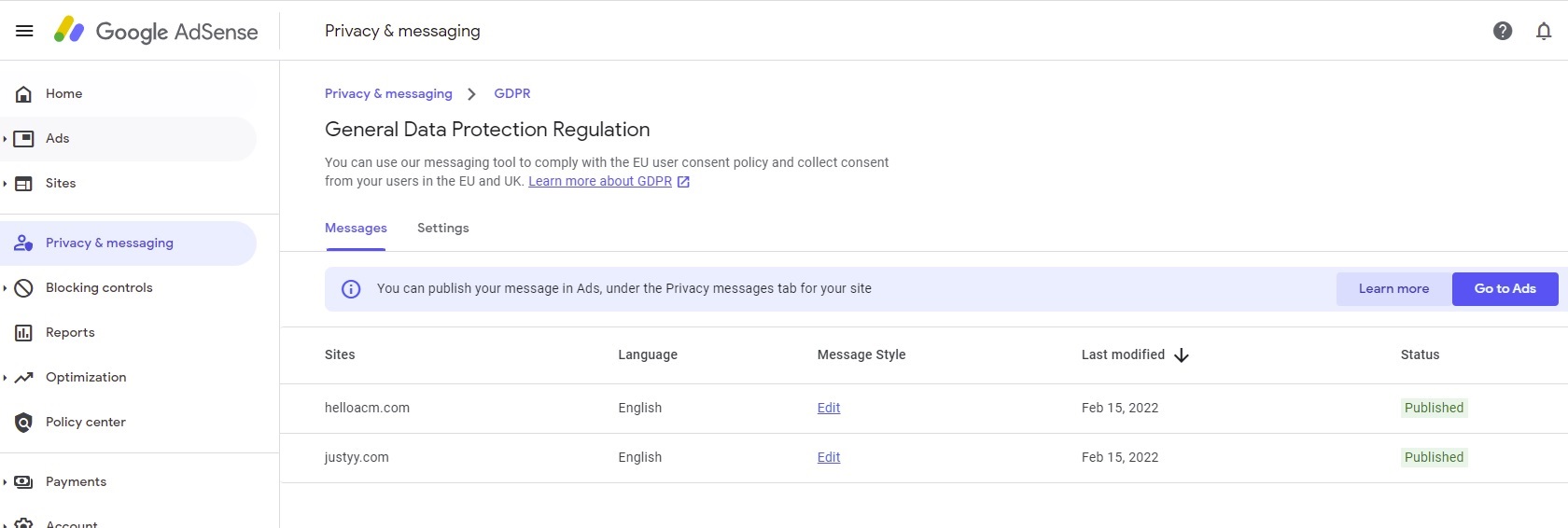
Task: Click the Google AdSense logo
Action: [156, 31]
